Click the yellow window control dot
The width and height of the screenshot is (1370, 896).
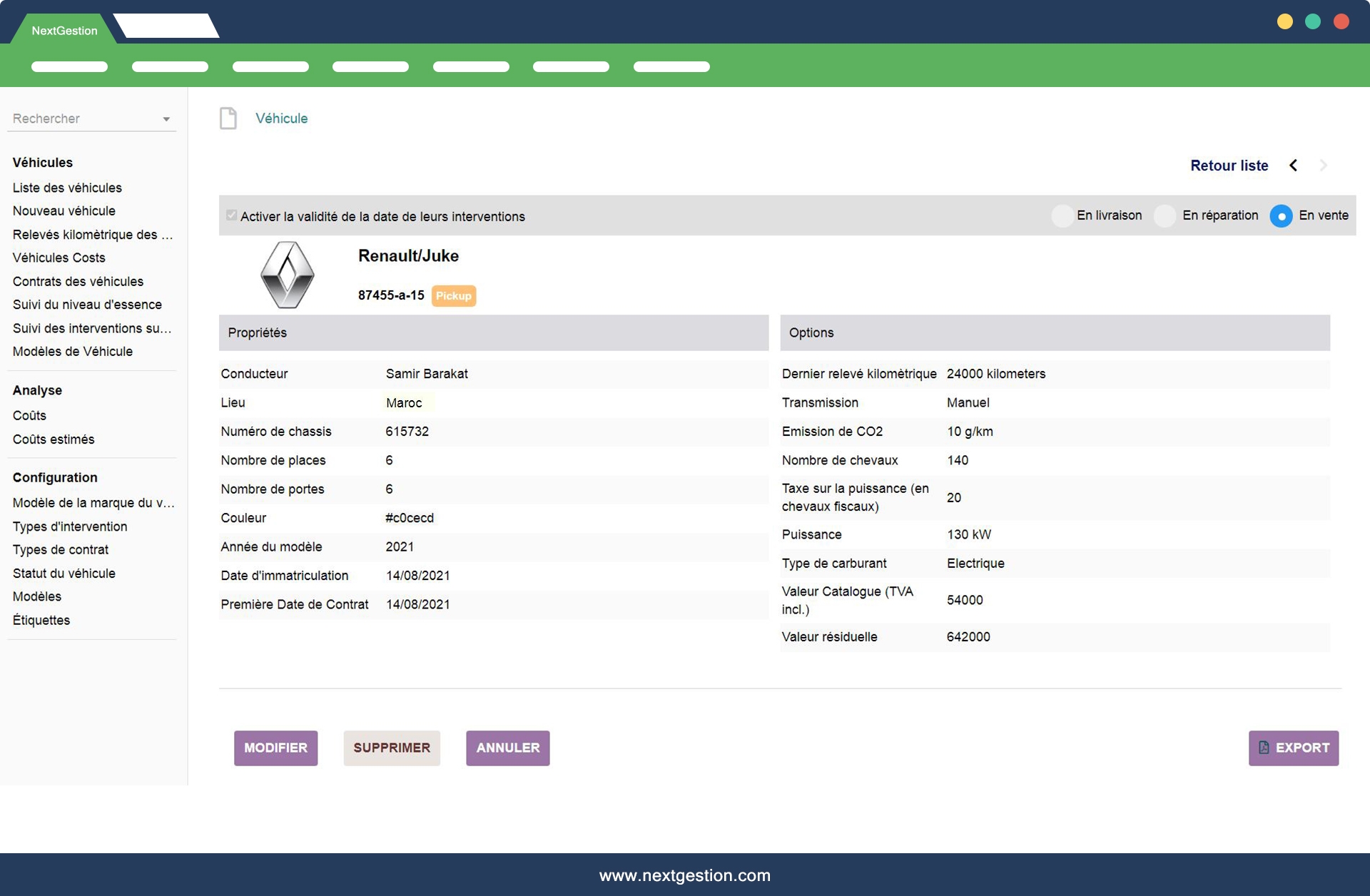[x=1284, y=21]
